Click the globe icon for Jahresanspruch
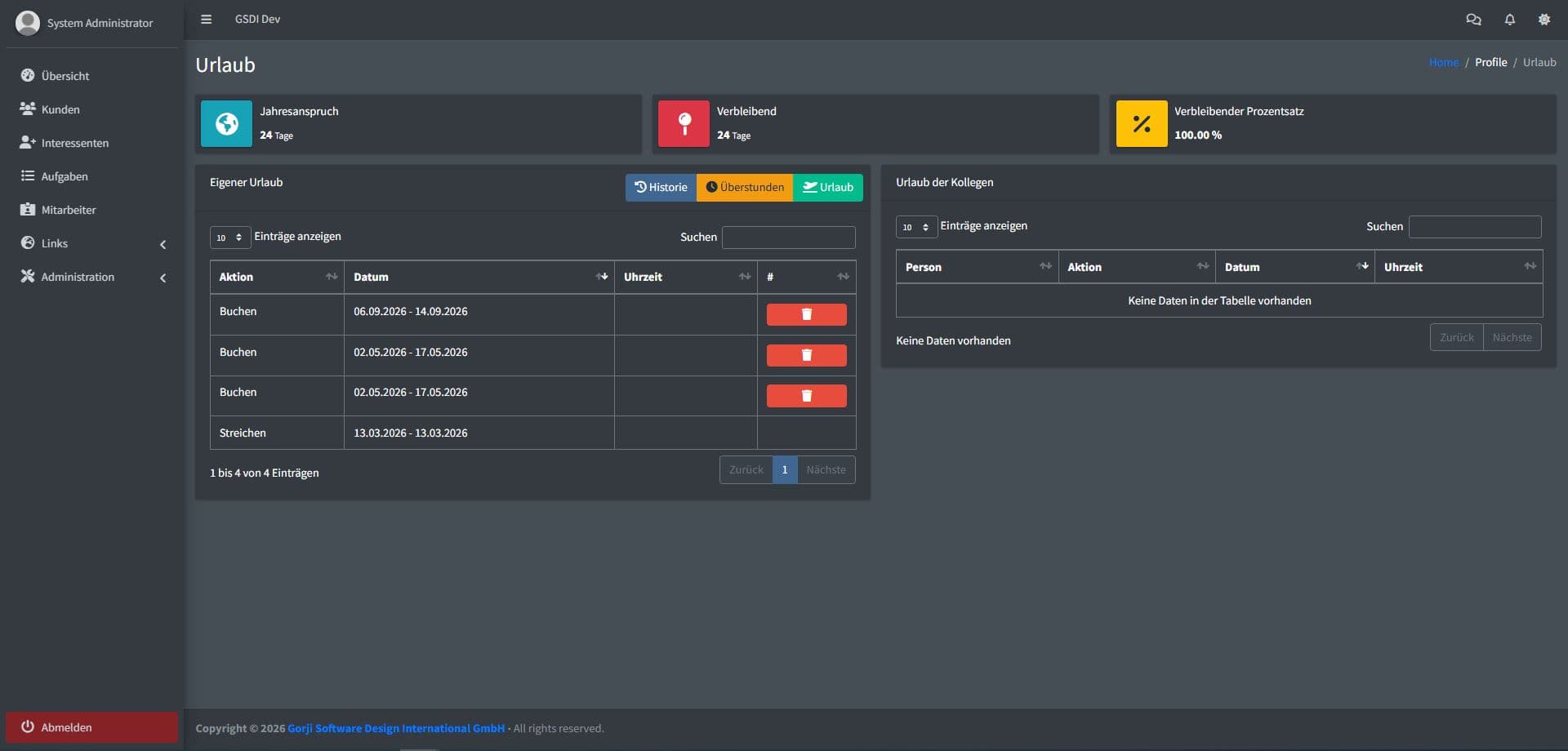1568x751 pixels. point(226,124)
